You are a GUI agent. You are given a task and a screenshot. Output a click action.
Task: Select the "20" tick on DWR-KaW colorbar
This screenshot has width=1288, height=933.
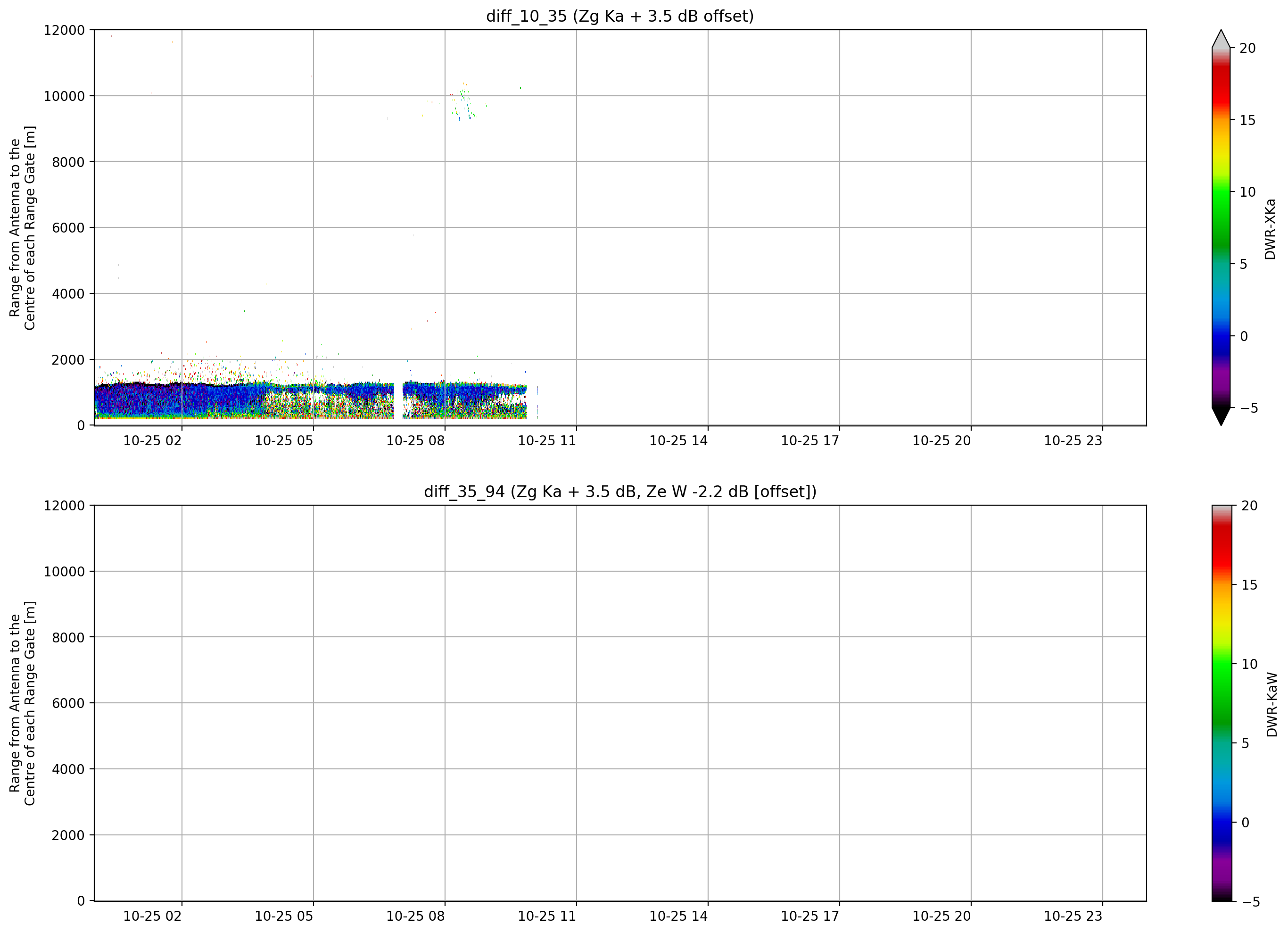click(1249, 506)
